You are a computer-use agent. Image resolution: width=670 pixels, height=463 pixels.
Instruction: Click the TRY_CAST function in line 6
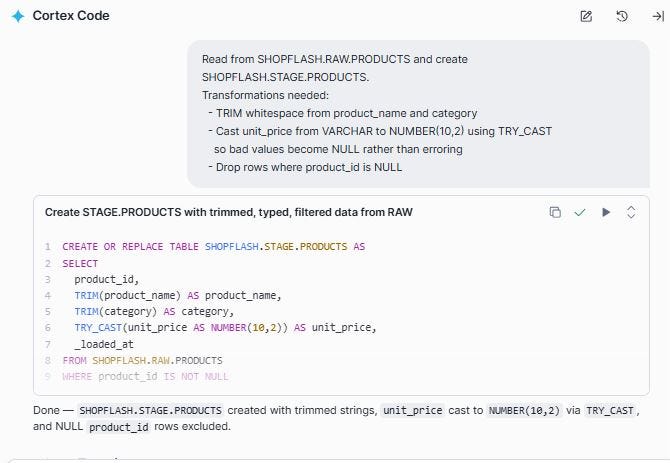click(98, 328)
